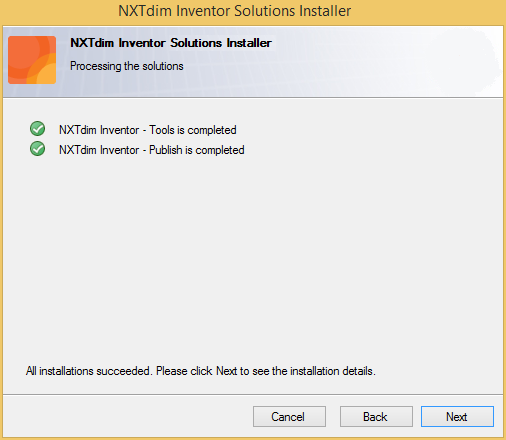Click the decorative header banner background
Viewport: 506px width, 440px height.
pyautogui.click(x=383, y=62)
